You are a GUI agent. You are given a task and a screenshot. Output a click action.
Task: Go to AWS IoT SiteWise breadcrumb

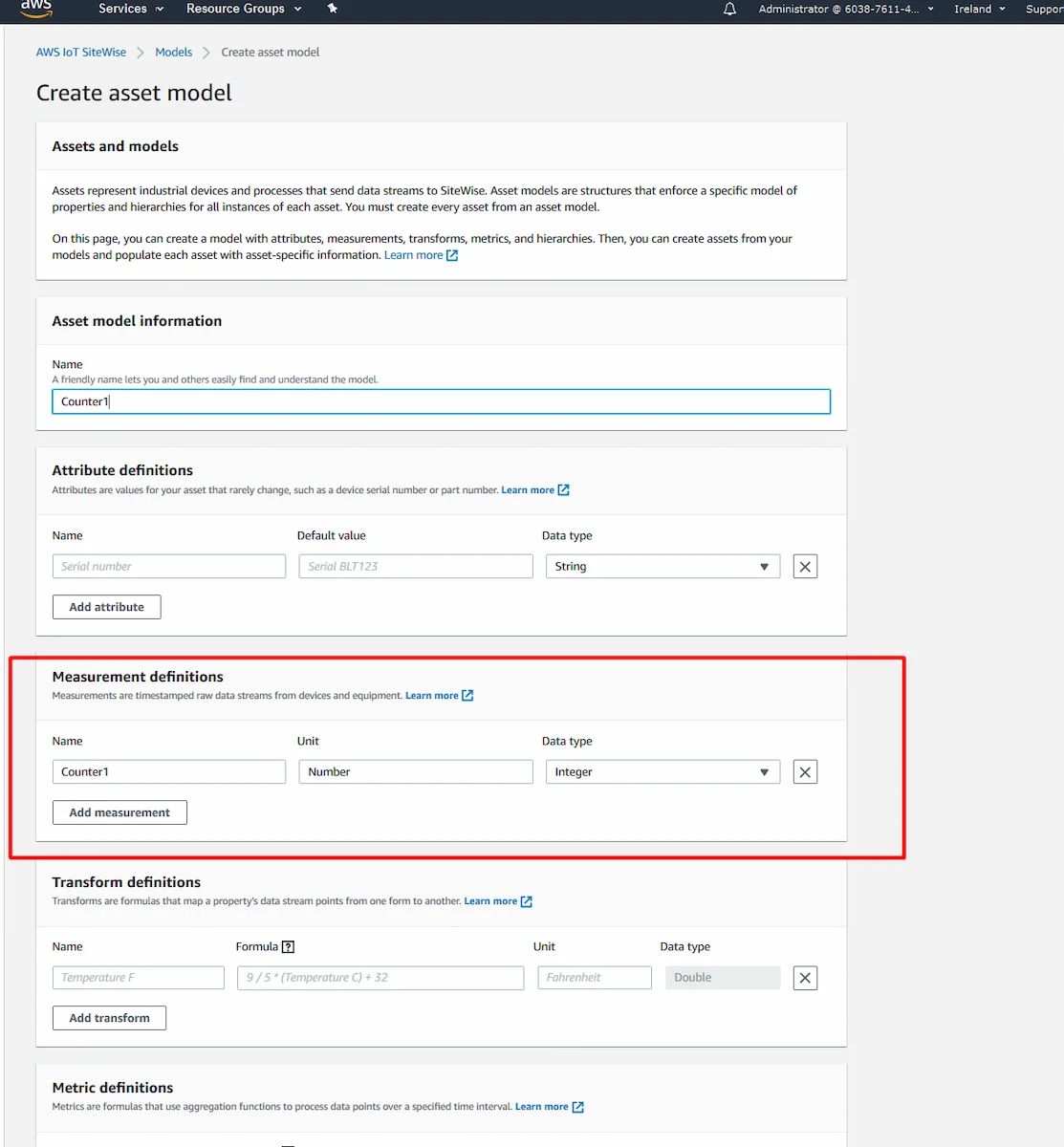81,53
